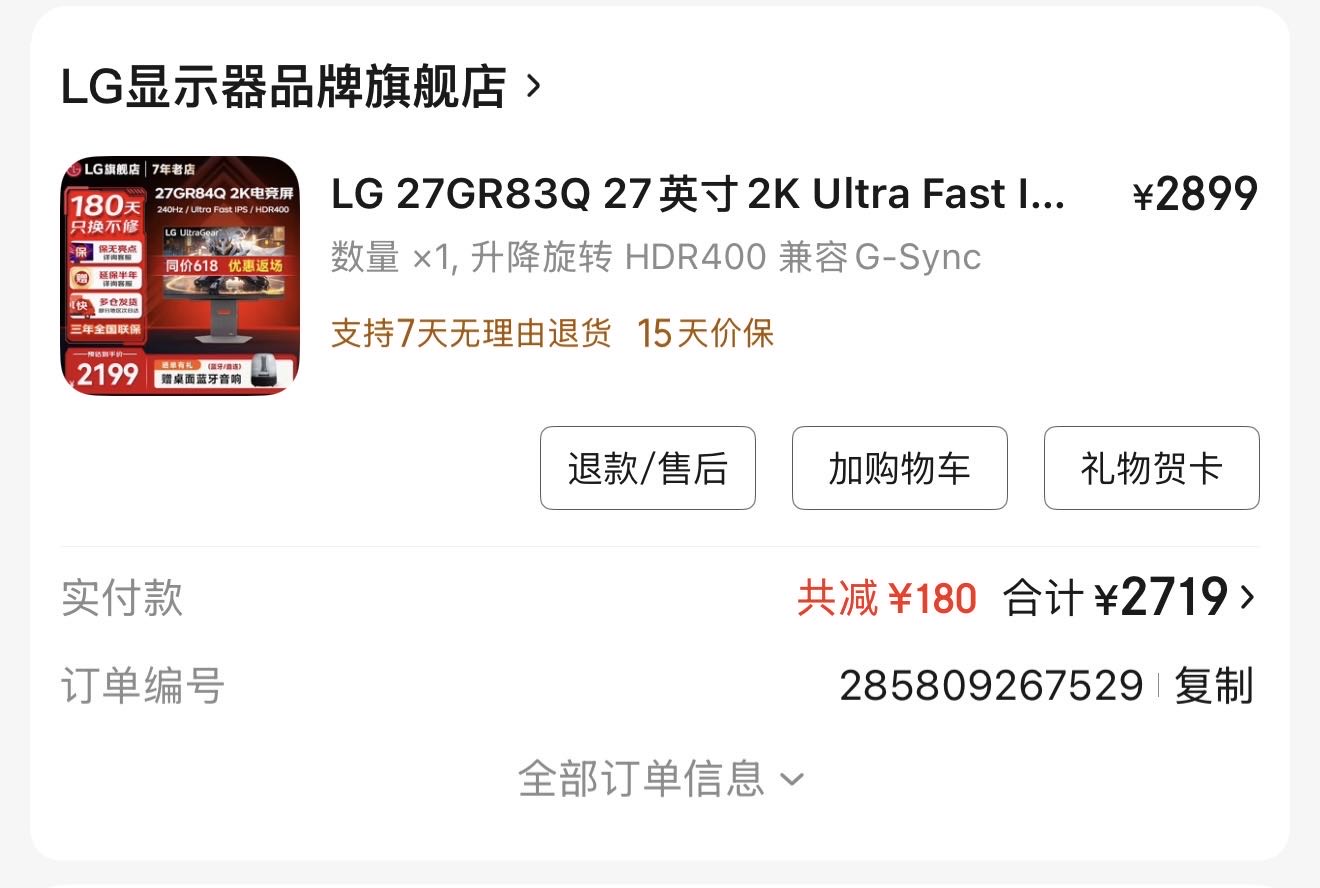Open the 礼物贺卡 gift card option
This screenshot has height=888, width=1320.
1152,468
